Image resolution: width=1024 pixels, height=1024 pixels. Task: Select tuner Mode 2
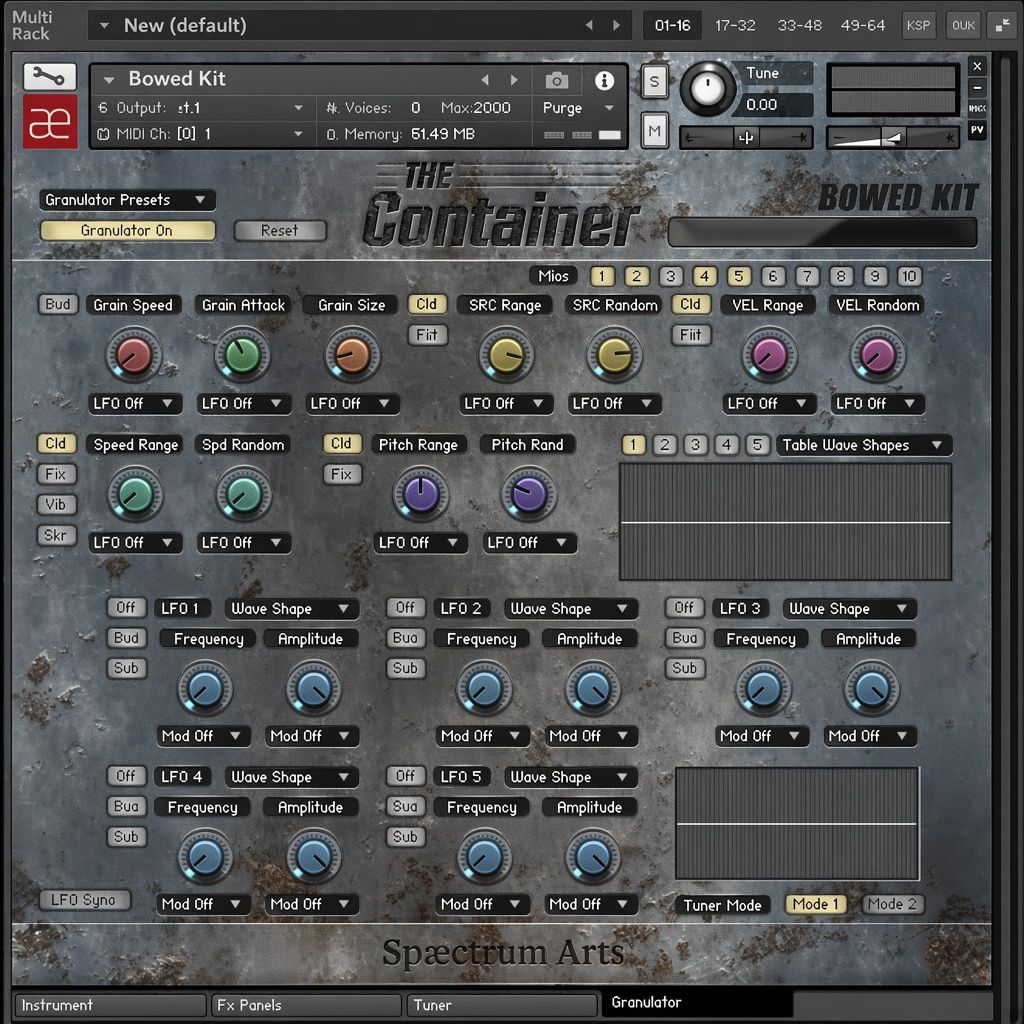coord(892,904)
